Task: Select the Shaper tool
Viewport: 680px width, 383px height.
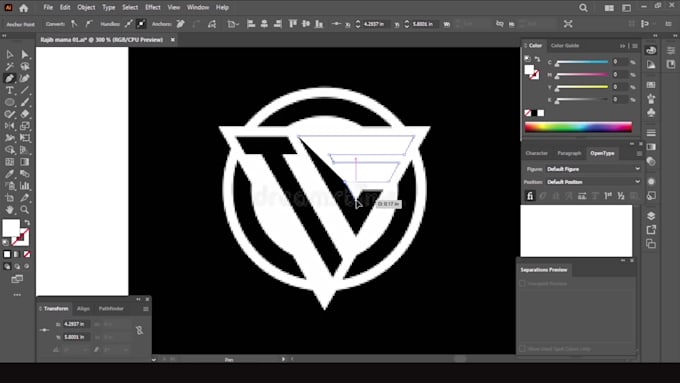Action: pos(10,115)
